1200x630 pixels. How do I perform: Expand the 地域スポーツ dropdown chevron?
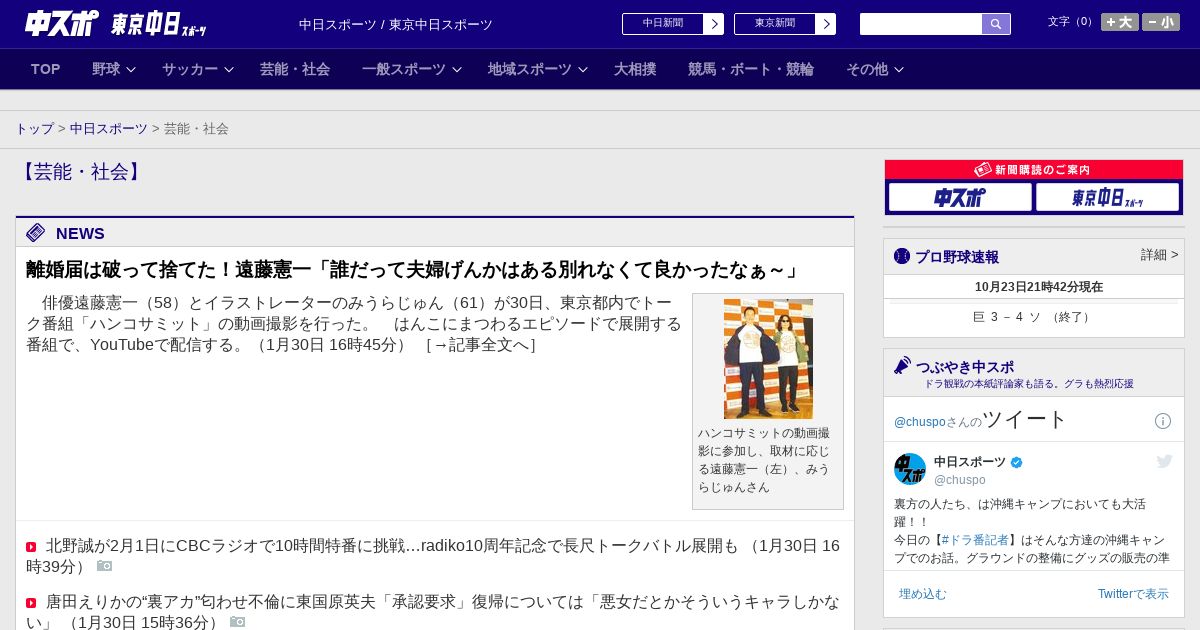[x=583, y=70]
